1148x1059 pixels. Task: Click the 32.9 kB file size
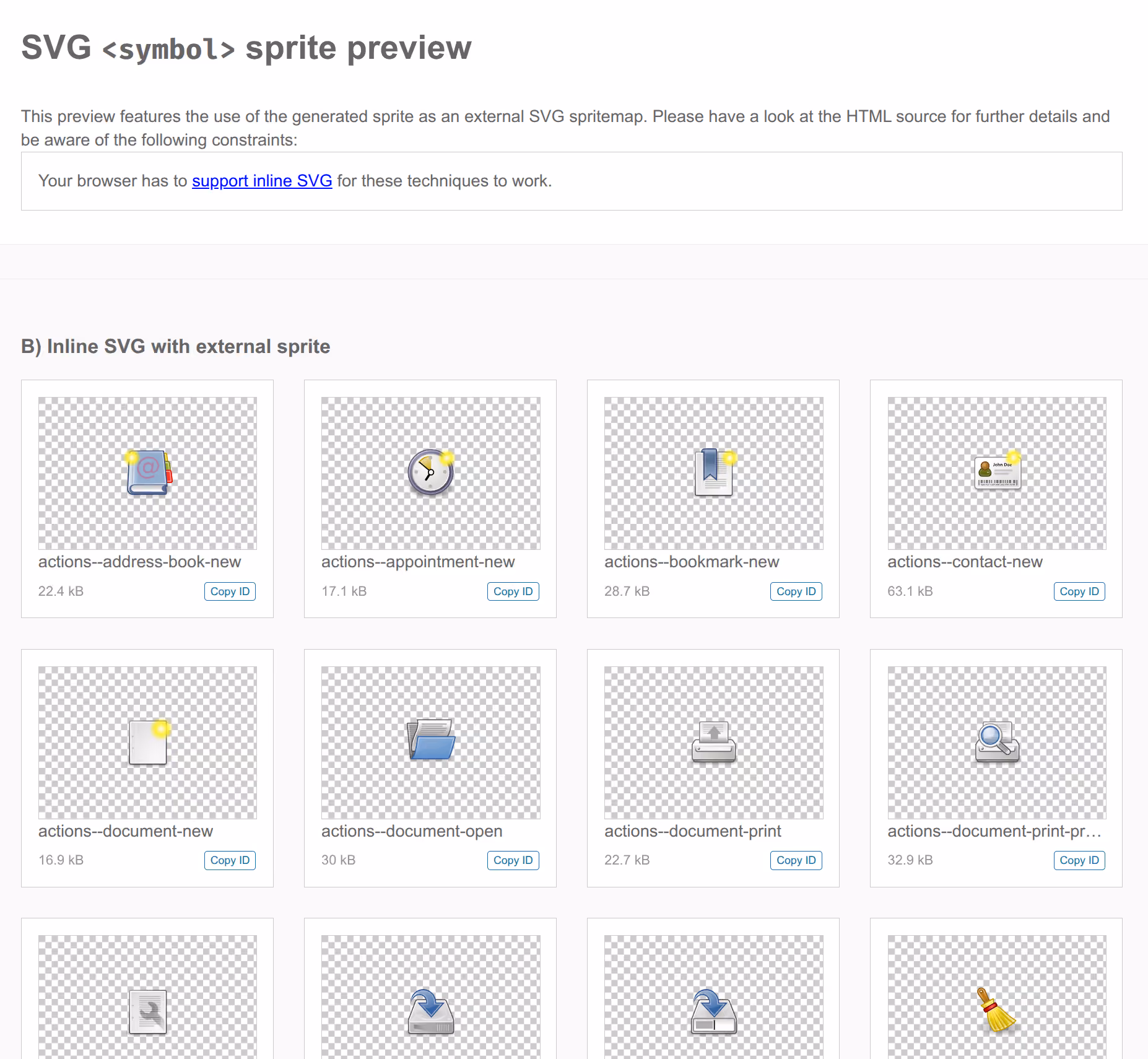coord(910,860)
